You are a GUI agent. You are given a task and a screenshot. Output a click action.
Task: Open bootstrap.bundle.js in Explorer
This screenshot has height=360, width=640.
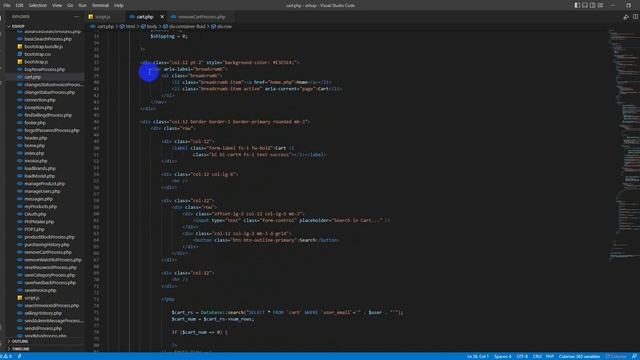(43, 47)
